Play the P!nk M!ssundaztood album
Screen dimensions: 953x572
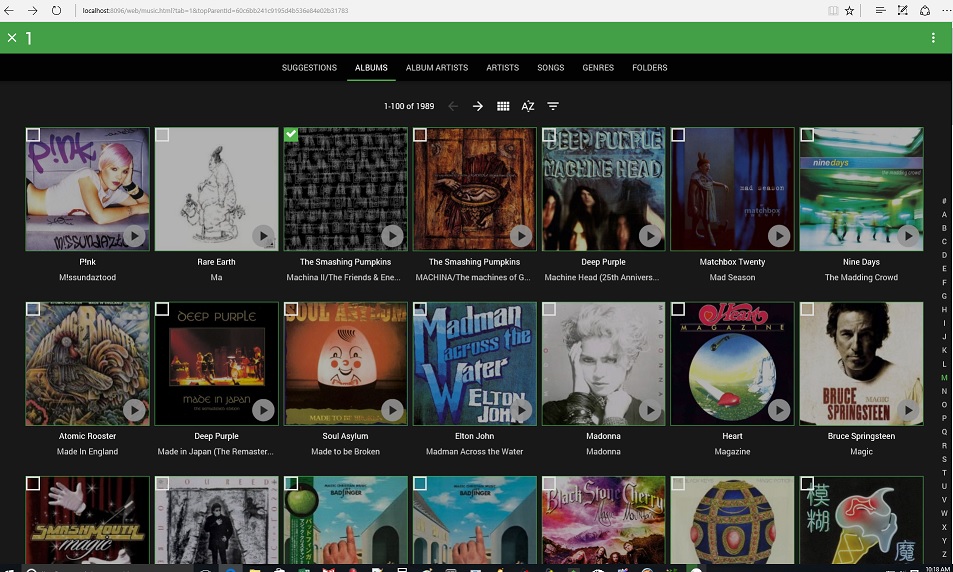point(134,236)
